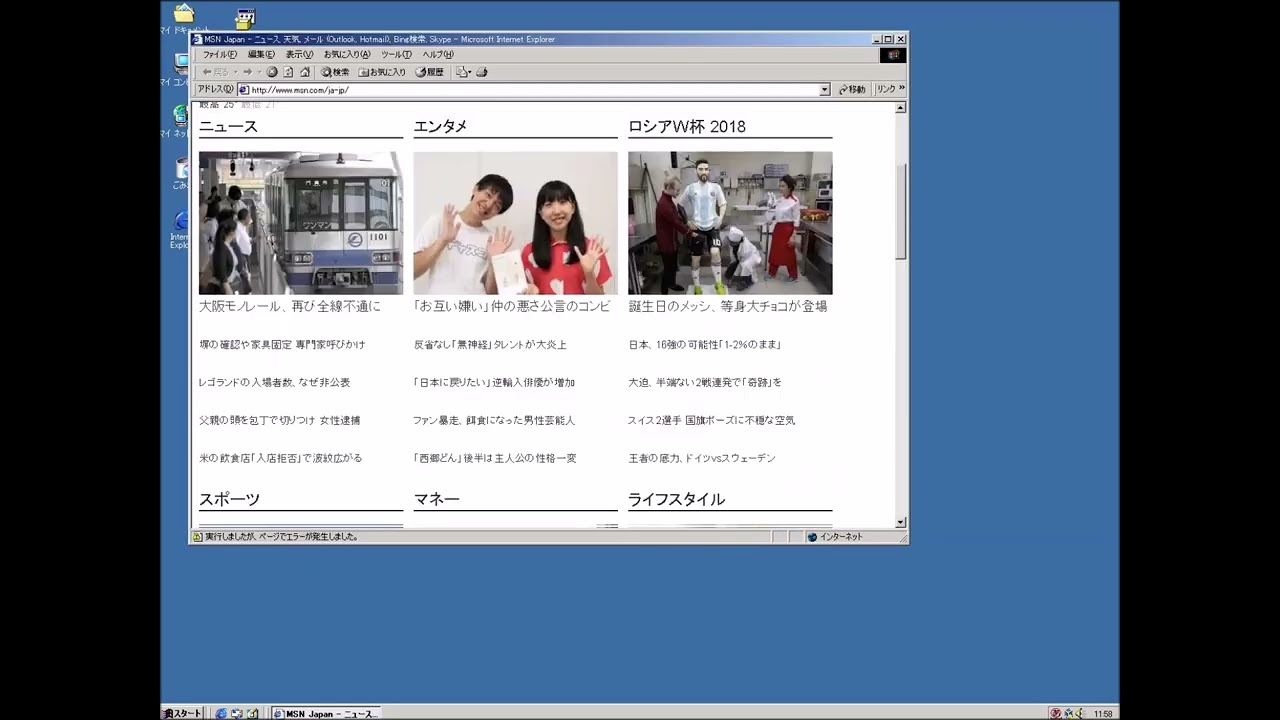Open the エンタメ section heading
Viewport: 1280px width, 720px height.
coord(440,126)
